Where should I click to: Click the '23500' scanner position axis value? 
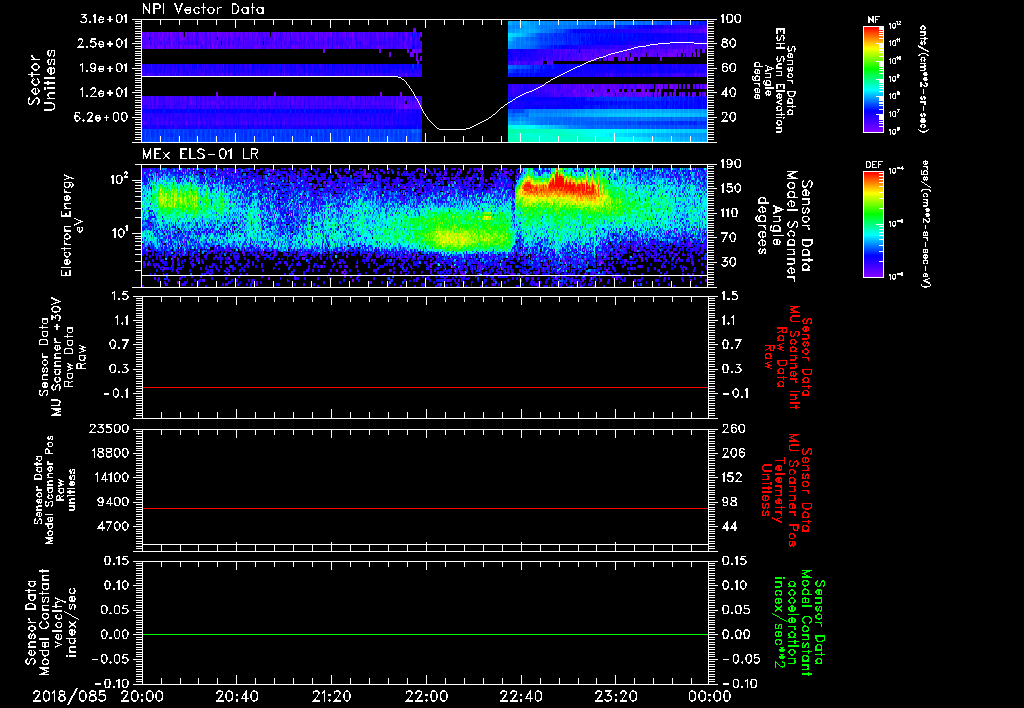(x=109, y=429)
